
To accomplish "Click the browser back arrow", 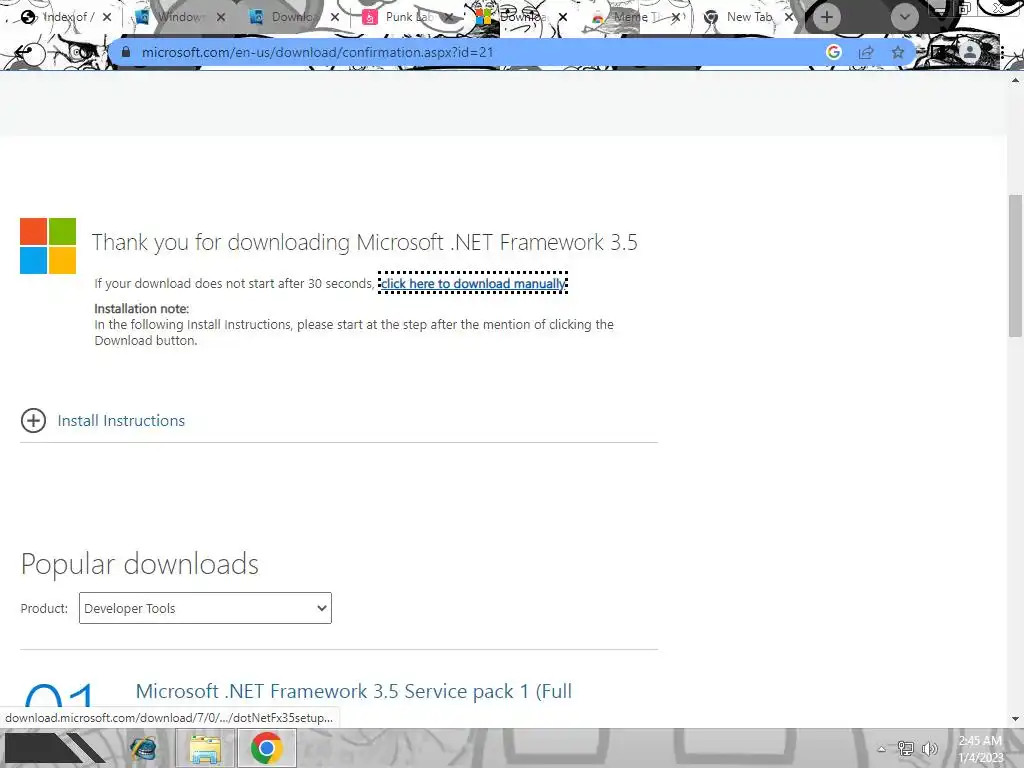I will coord(24,53).
